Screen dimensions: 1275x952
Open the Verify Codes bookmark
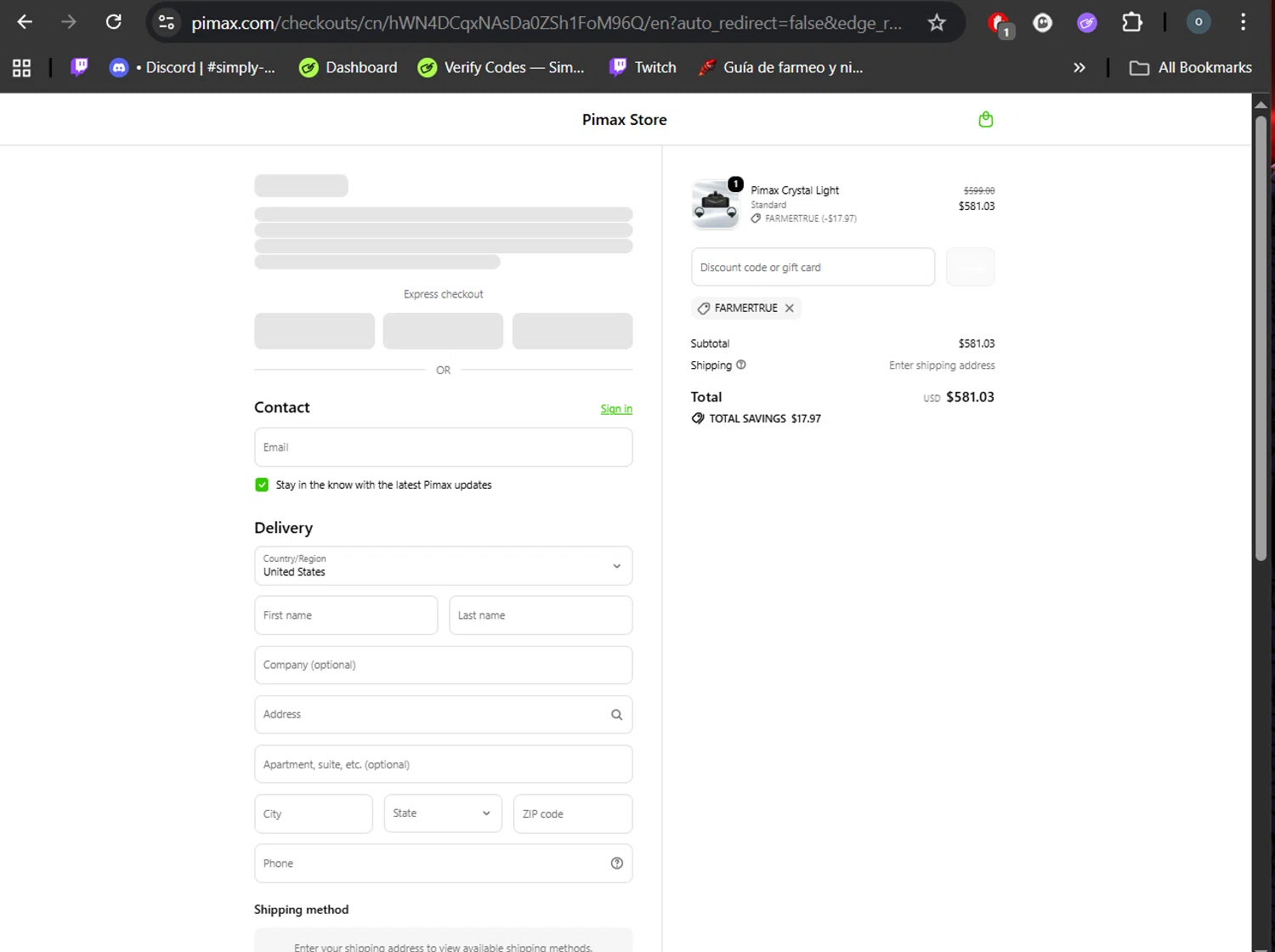501,68
